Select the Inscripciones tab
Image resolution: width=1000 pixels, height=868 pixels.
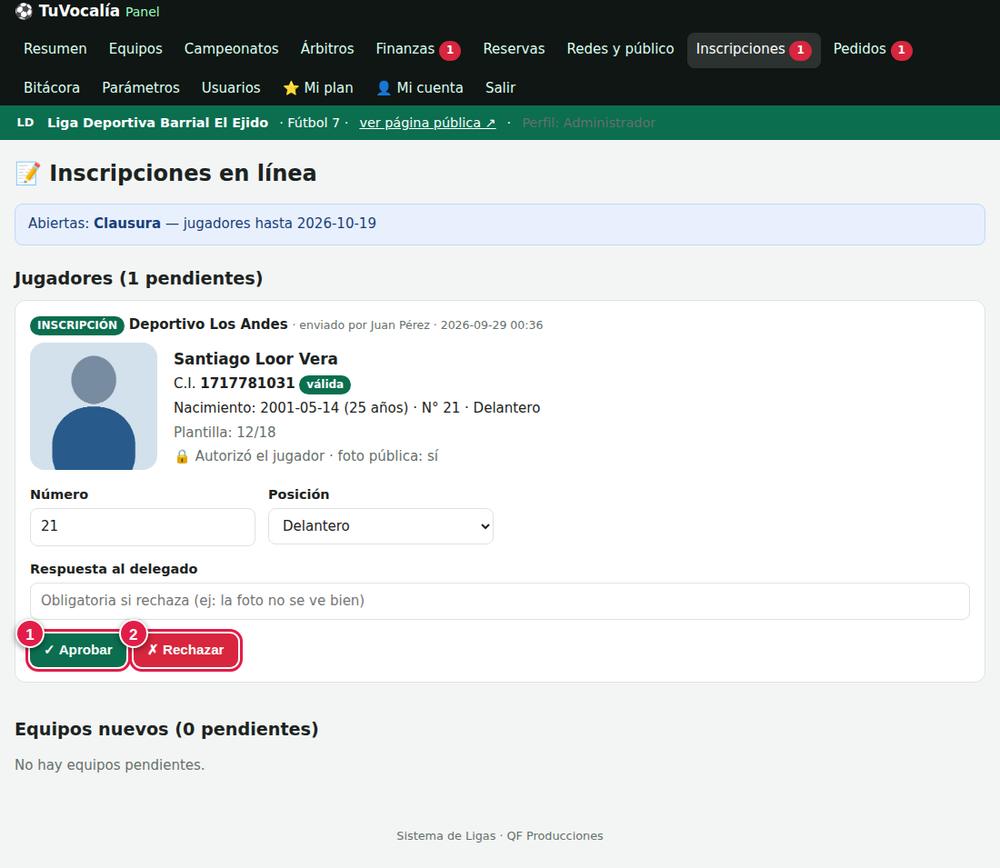click(753, 49)
